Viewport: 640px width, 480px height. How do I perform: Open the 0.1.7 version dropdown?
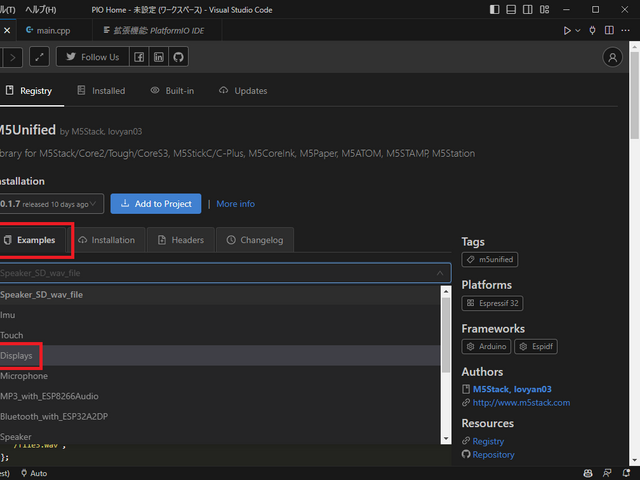(x=51, y=204)
